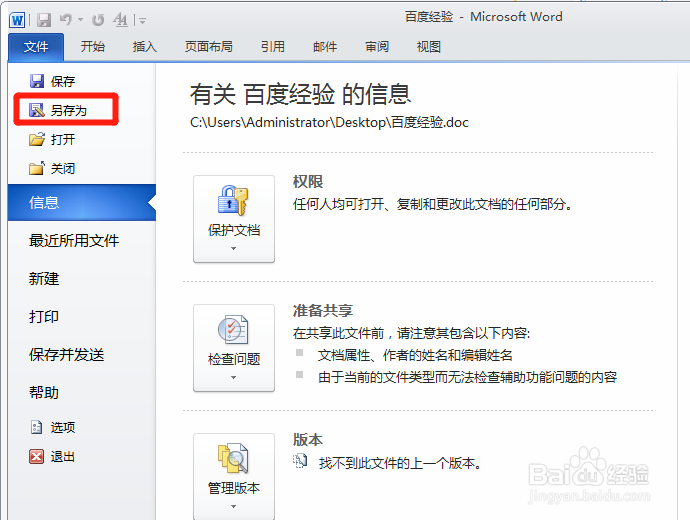Image resolution: width=690 pixels, height=520 pixels.
Task: Open the 引用 ribbon tab
Action: pyautogui.click(x=273, y=47)
